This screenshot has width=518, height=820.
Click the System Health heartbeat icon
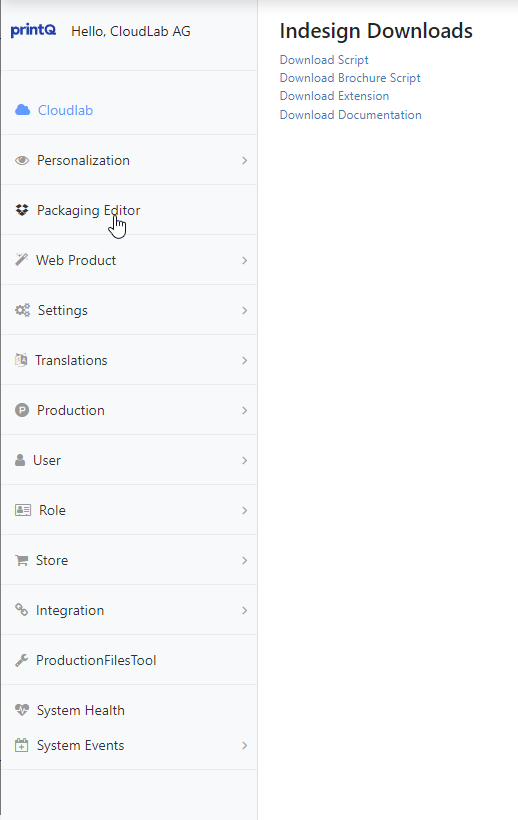[22, 710]
